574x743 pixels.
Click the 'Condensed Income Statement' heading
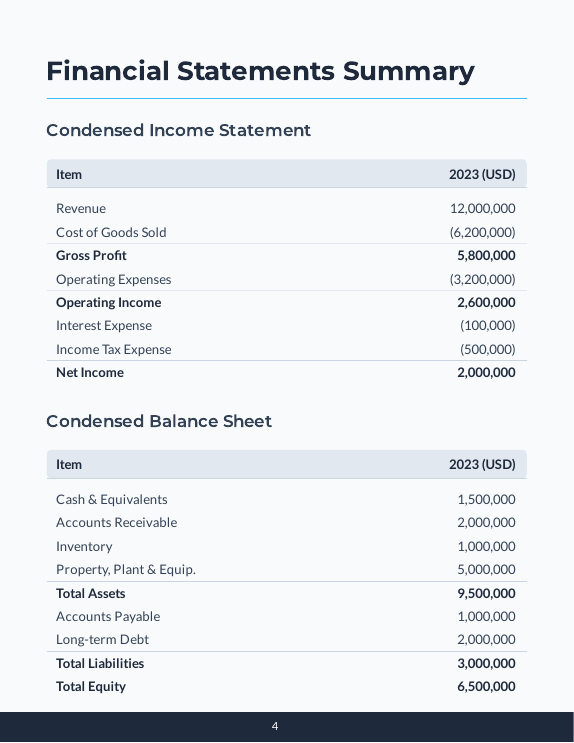click(x=178, y=130)
